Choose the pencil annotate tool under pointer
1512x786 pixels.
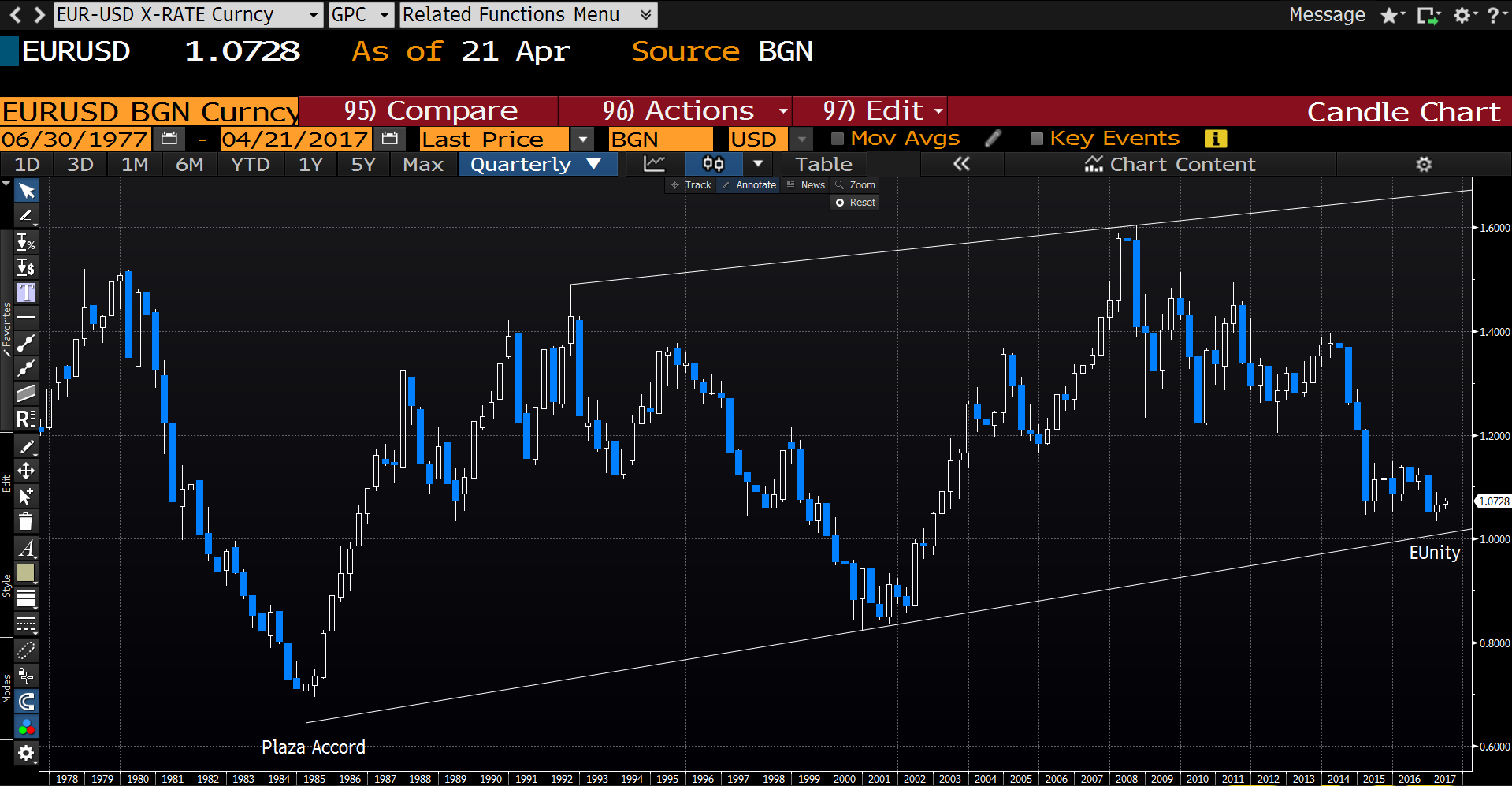26,214
